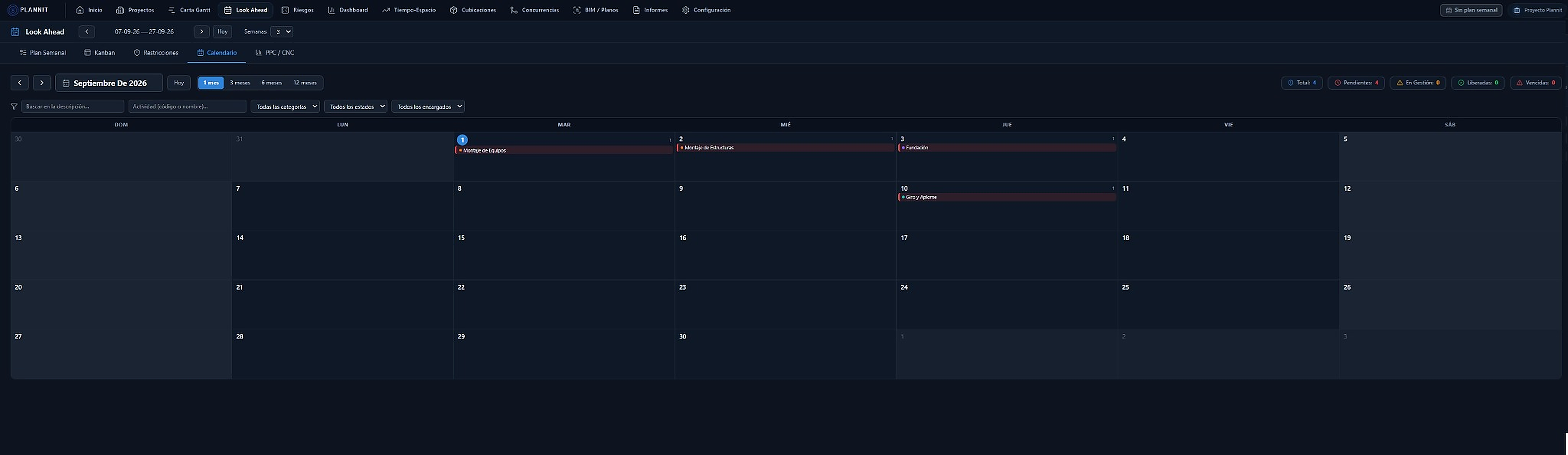The image size is (1568, 455).
Task: Open the Septiembre De 2026 month picker
Action: pos(109,83)
